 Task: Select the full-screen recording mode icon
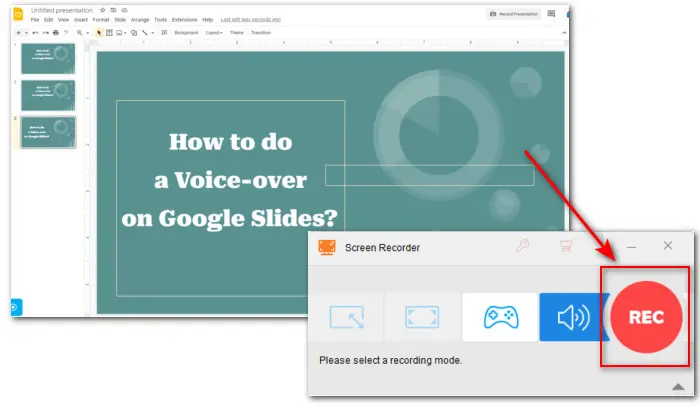point(422,317)
